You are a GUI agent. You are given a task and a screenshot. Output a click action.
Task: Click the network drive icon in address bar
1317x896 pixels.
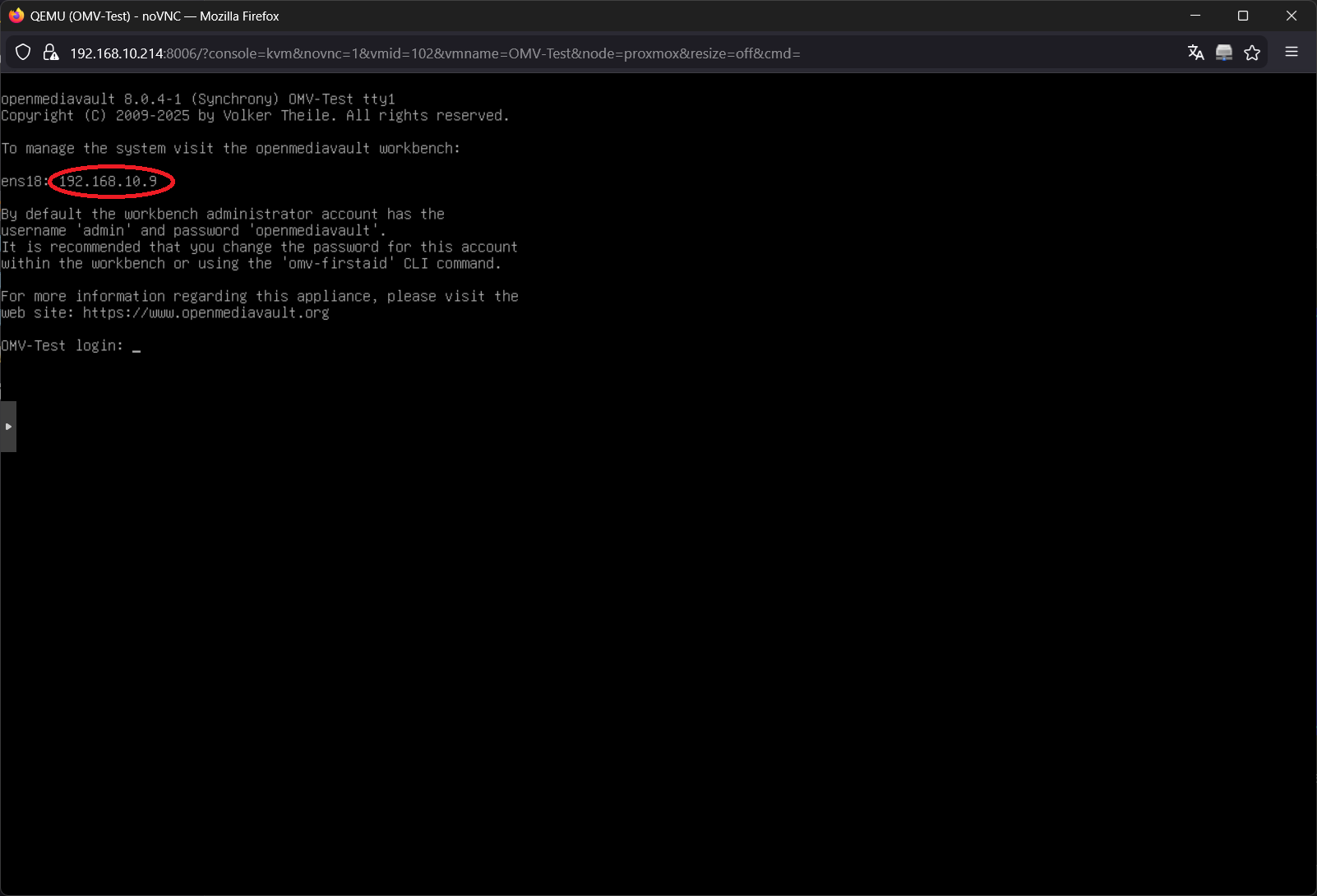tap(1224, 53)
